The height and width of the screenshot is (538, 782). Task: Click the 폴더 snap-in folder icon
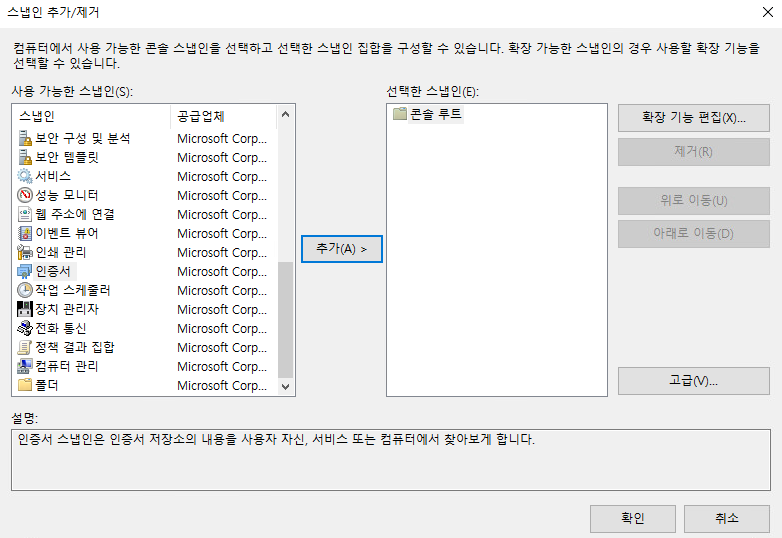point(25,385)
